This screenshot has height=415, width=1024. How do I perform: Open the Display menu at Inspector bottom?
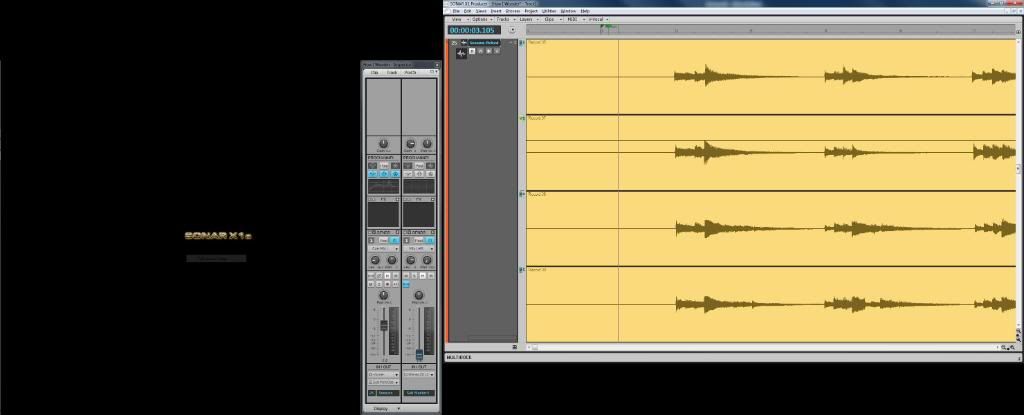[381, 408]
